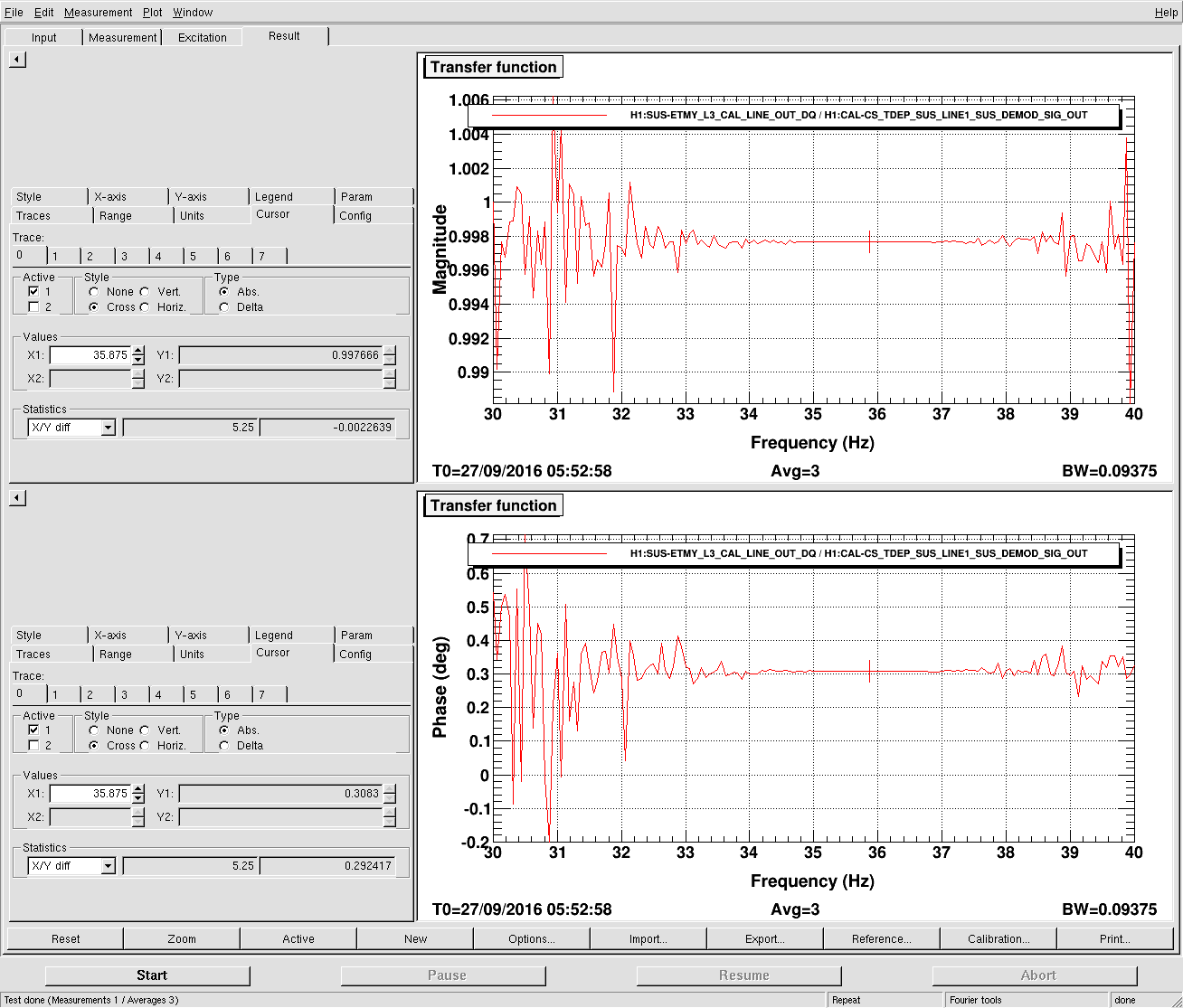Select Vert. cursor style in lower panel
This screenshot has width=1183, height=1008.
(145, 730)
